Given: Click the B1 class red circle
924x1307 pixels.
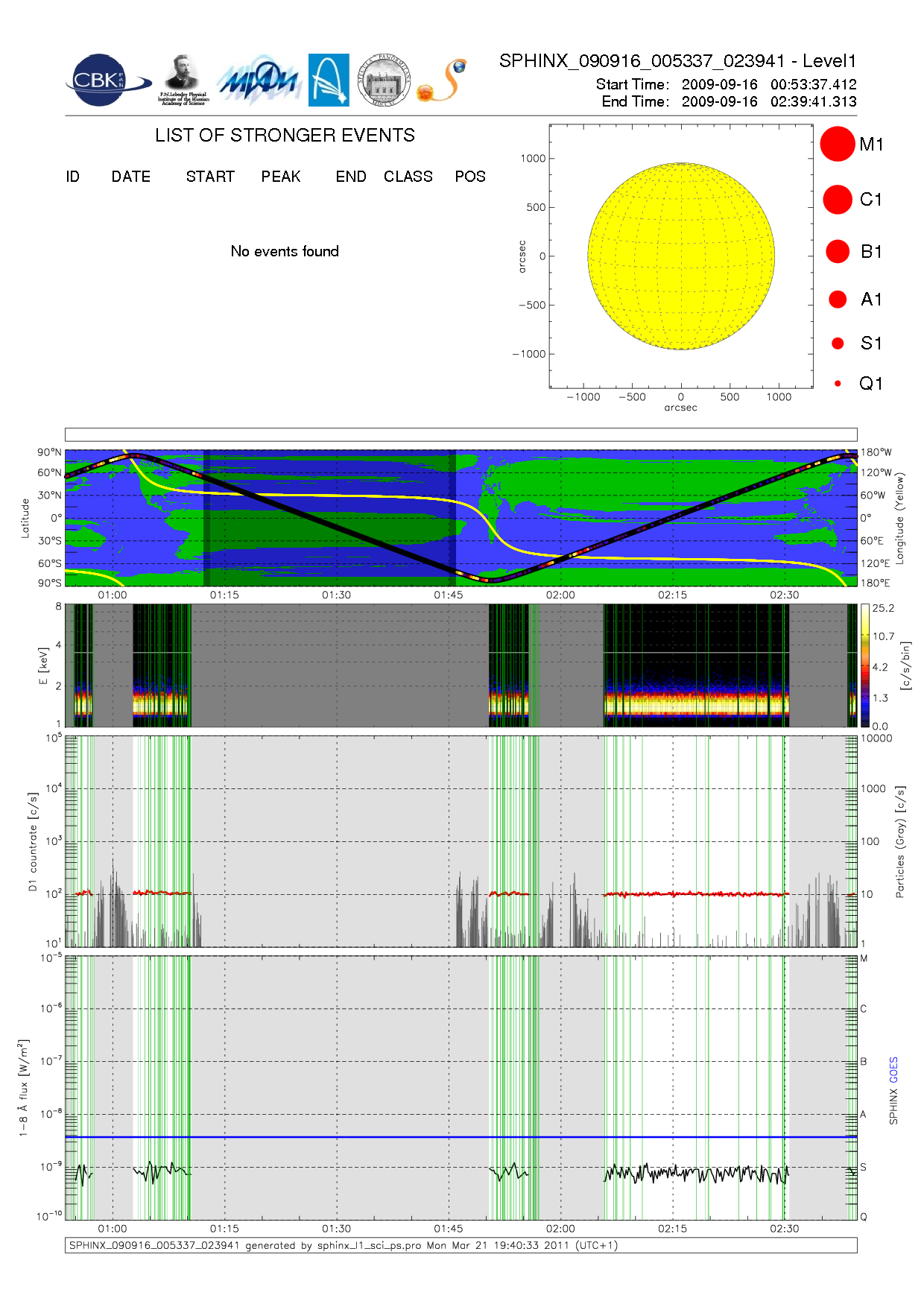Looking at the screenshot, I should (x=838, y=252).
